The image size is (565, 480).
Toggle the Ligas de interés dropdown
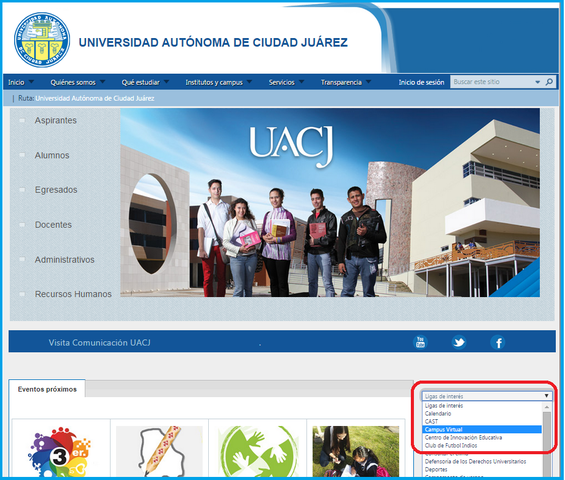pyautogui.click(x=487, y=396)
